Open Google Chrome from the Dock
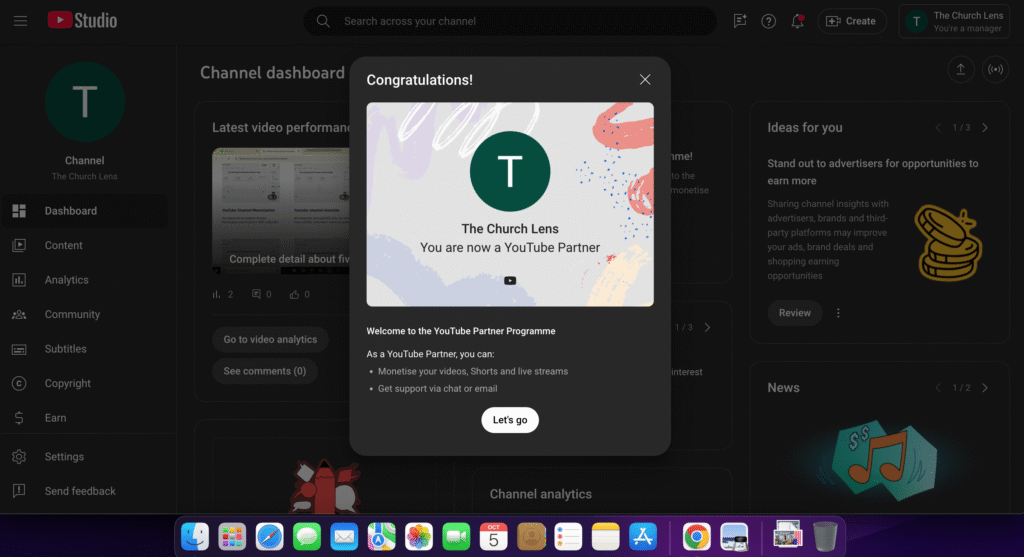The image size is (1024, 557). click(x=696, y=537)
